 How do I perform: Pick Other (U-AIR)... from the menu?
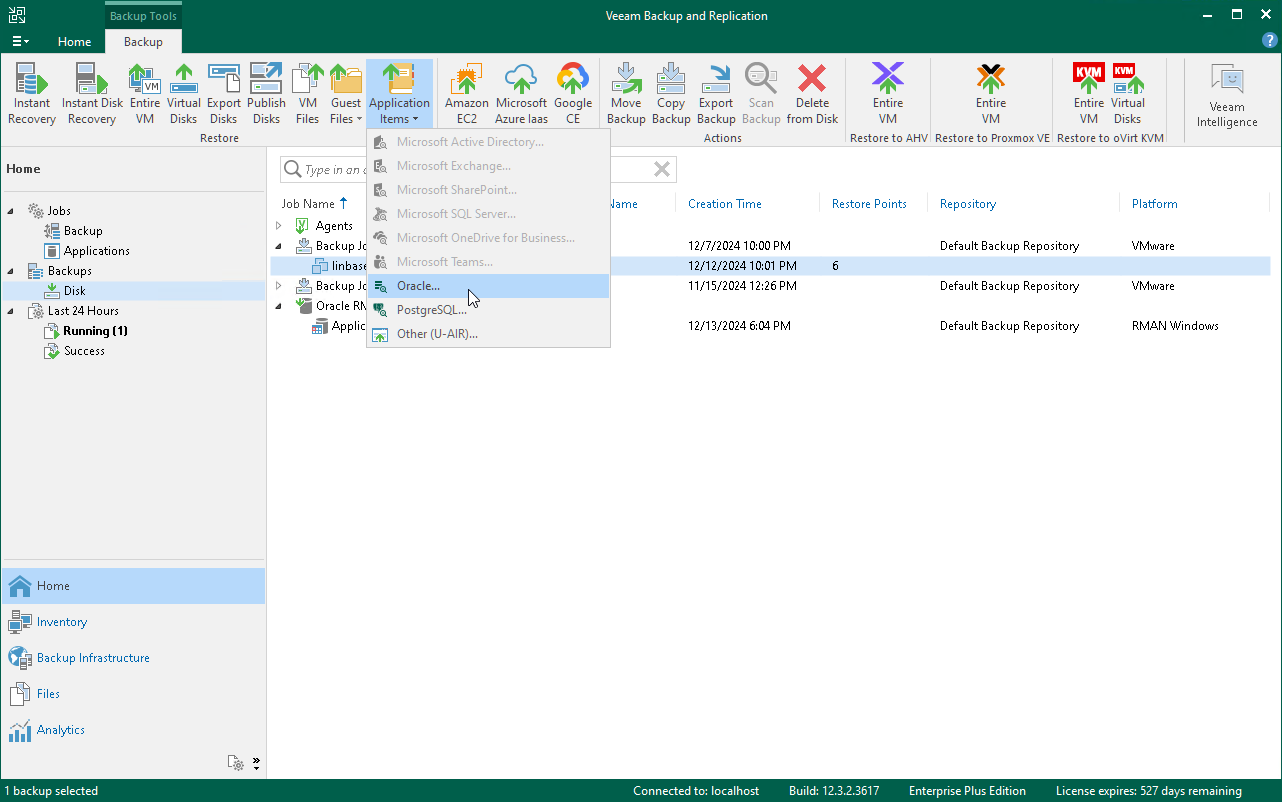click(x=489, y=334)
